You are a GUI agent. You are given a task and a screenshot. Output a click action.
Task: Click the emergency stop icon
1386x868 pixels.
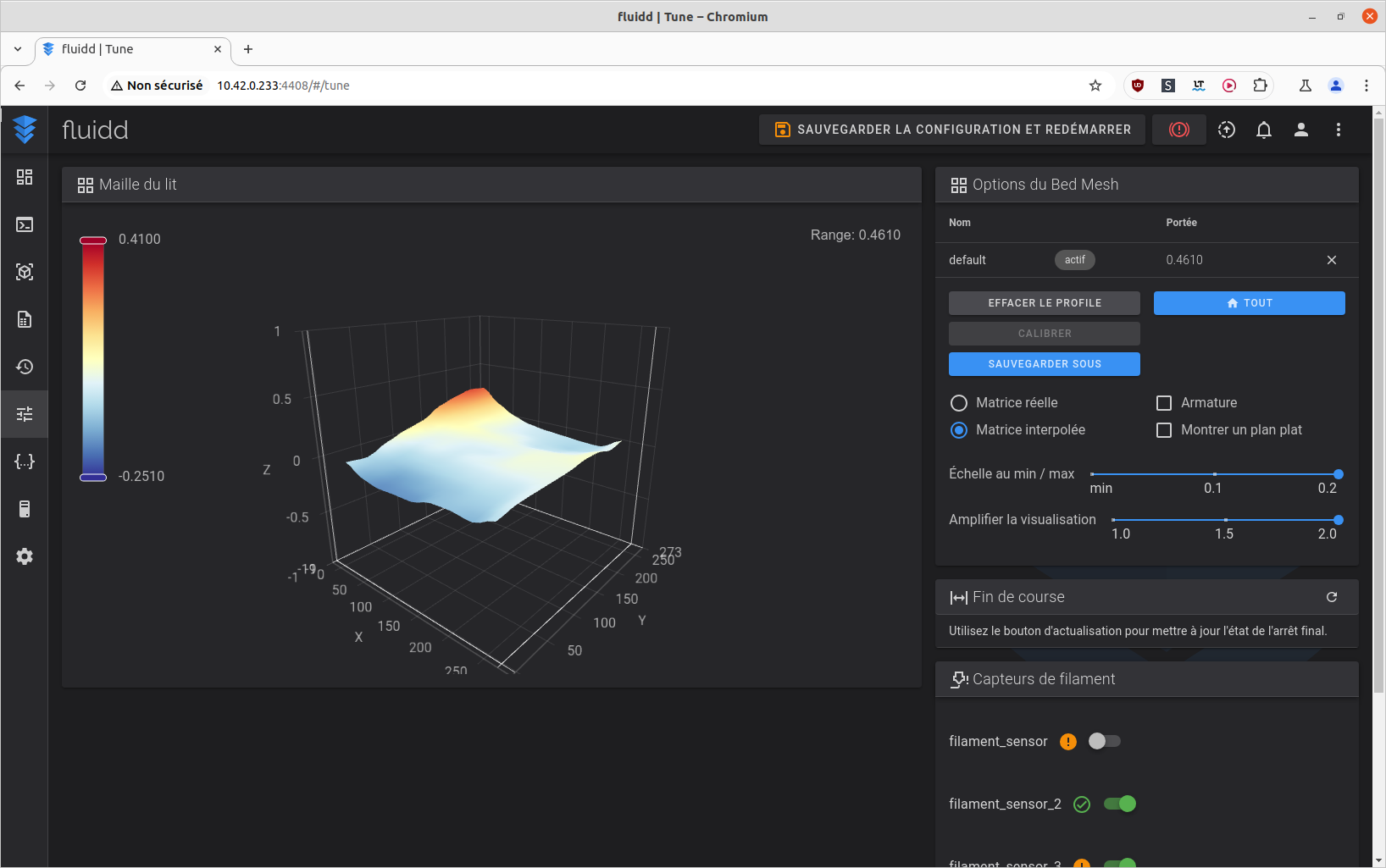tap(1178, 130)
